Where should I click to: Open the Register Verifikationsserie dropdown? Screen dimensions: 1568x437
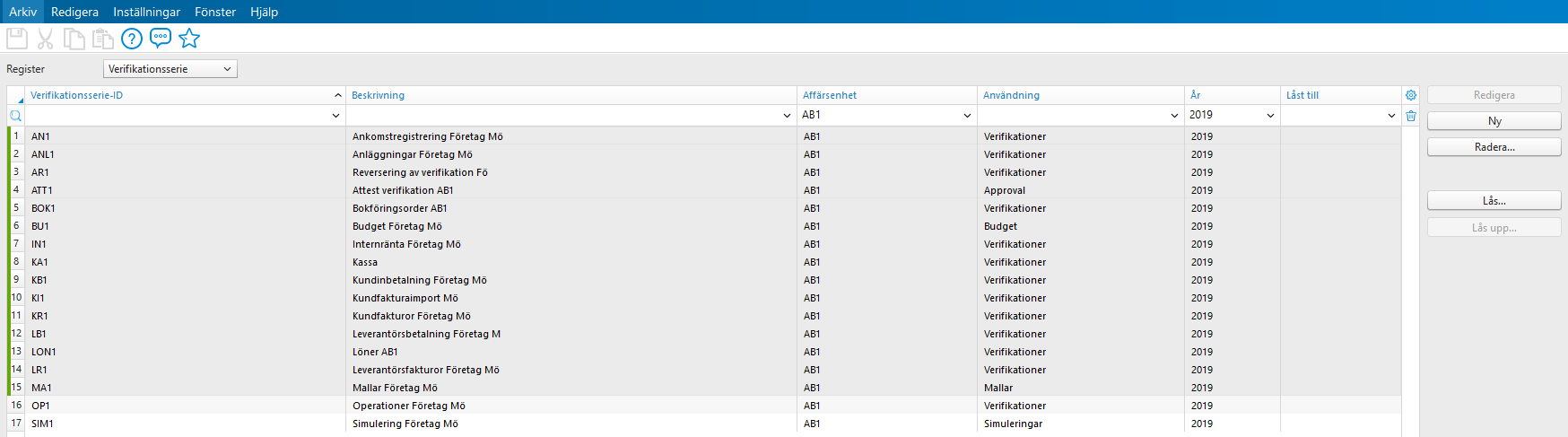(x=170, y=69)
